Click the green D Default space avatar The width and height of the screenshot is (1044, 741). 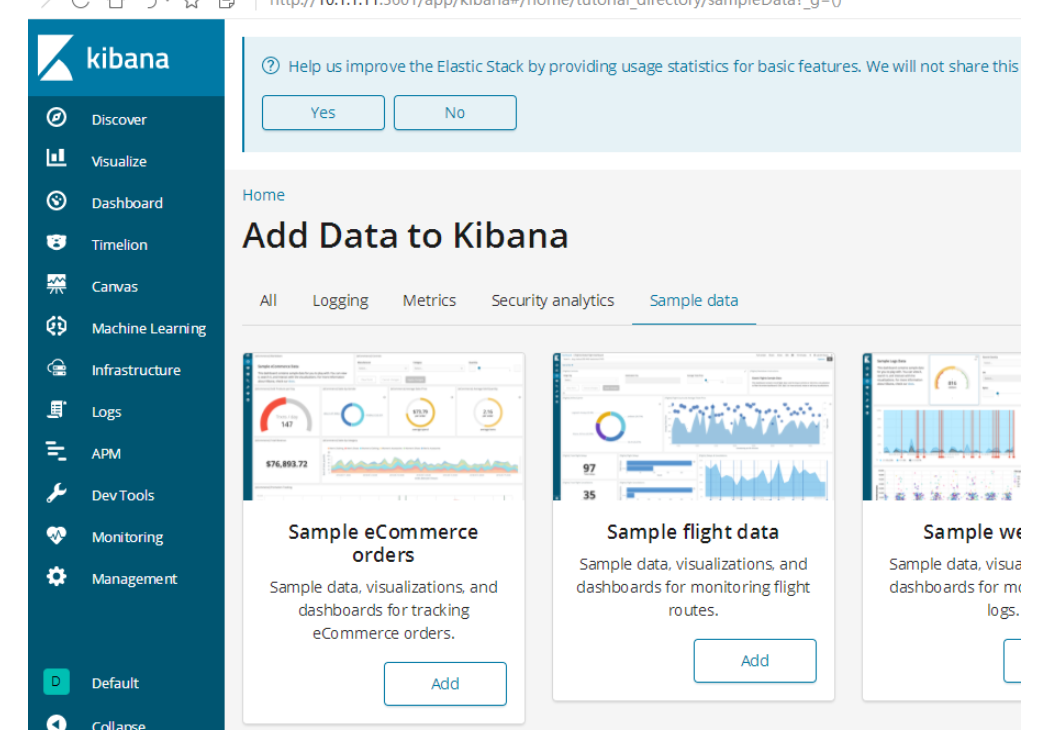(x=57, y=682)
